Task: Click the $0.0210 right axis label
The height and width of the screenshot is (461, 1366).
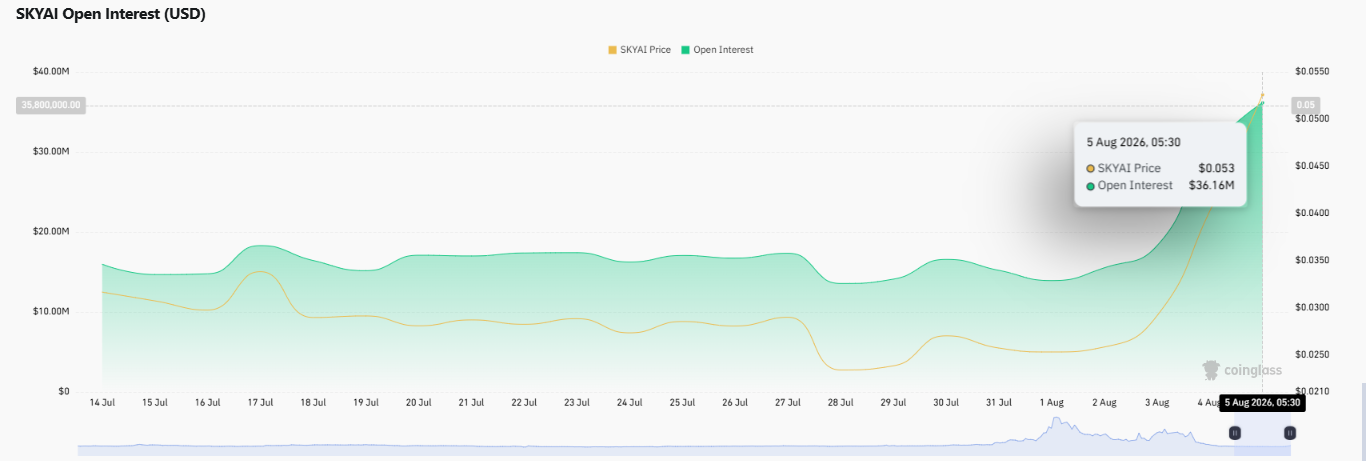Action: (x=1311, y=391)
